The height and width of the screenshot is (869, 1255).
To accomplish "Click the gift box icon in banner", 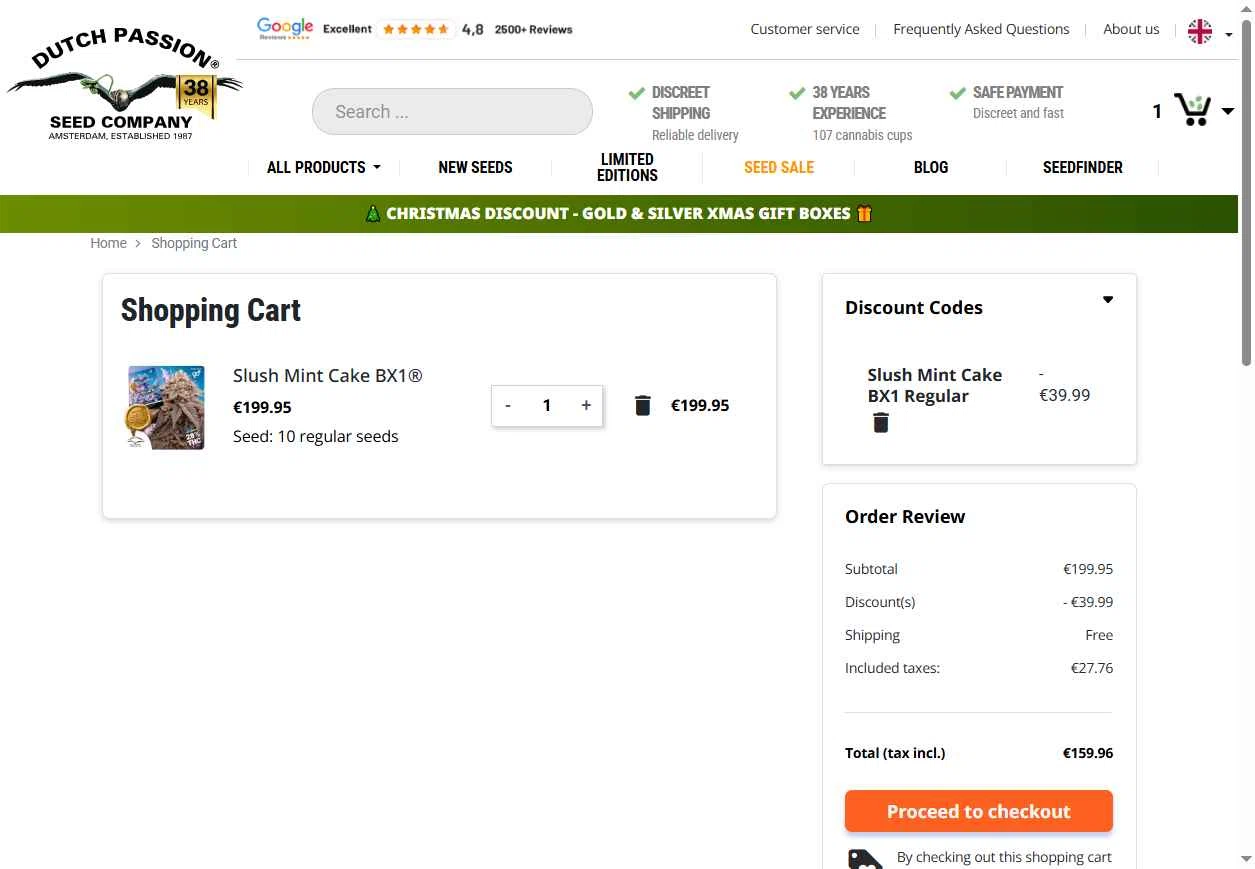I will [864, 213].
